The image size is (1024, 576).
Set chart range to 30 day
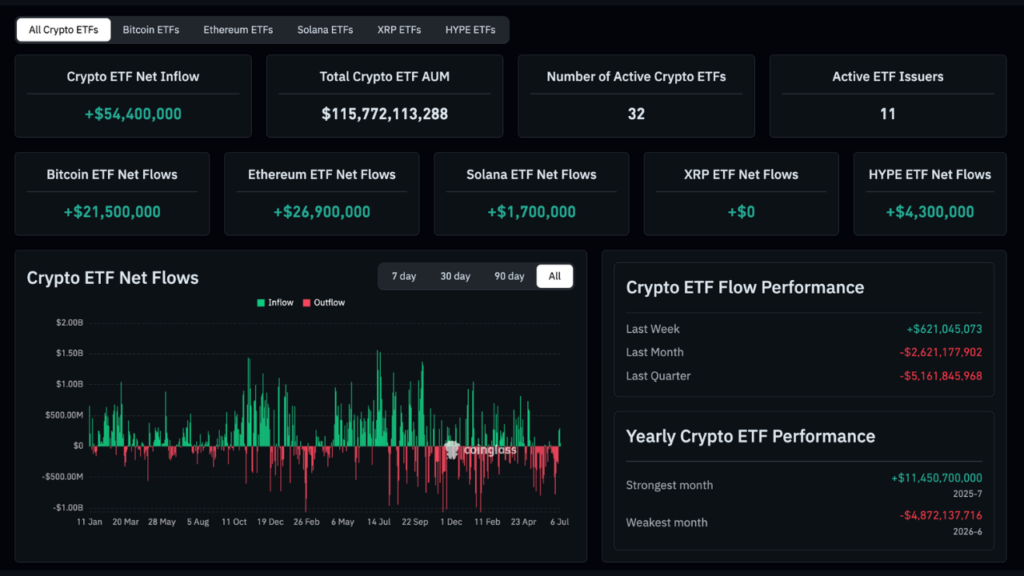click(455, 276)
